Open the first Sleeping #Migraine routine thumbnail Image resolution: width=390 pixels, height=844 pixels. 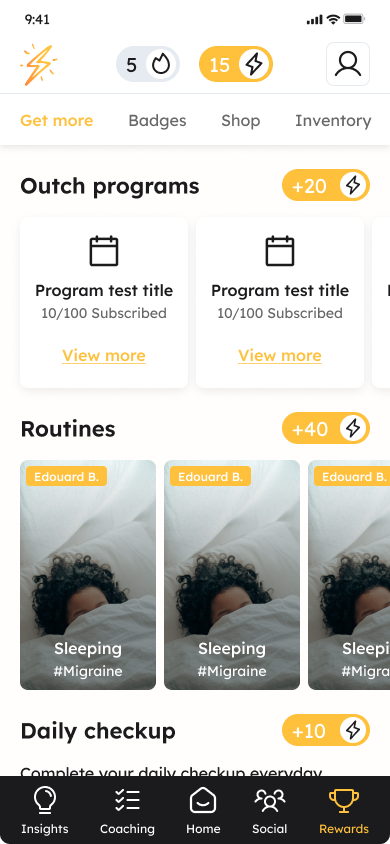pyautogui.click(x=88, y=575)
